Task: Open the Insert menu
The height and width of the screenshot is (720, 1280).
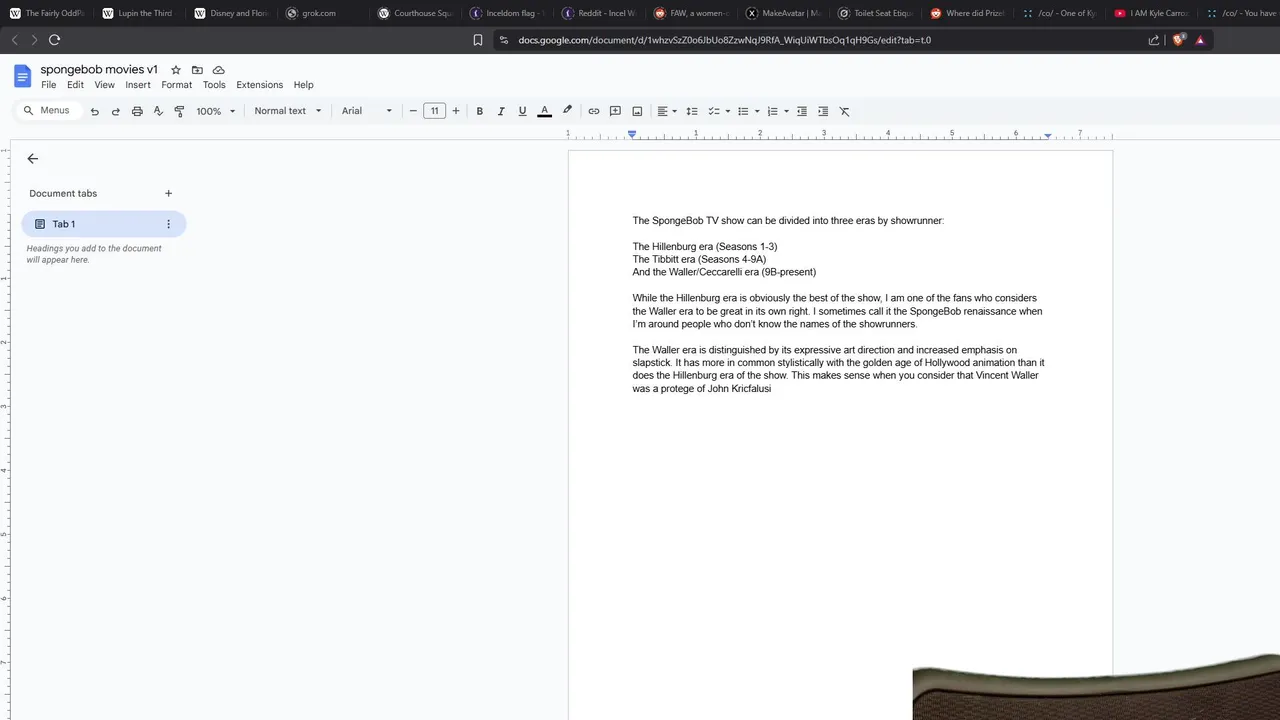Action: 138,85
